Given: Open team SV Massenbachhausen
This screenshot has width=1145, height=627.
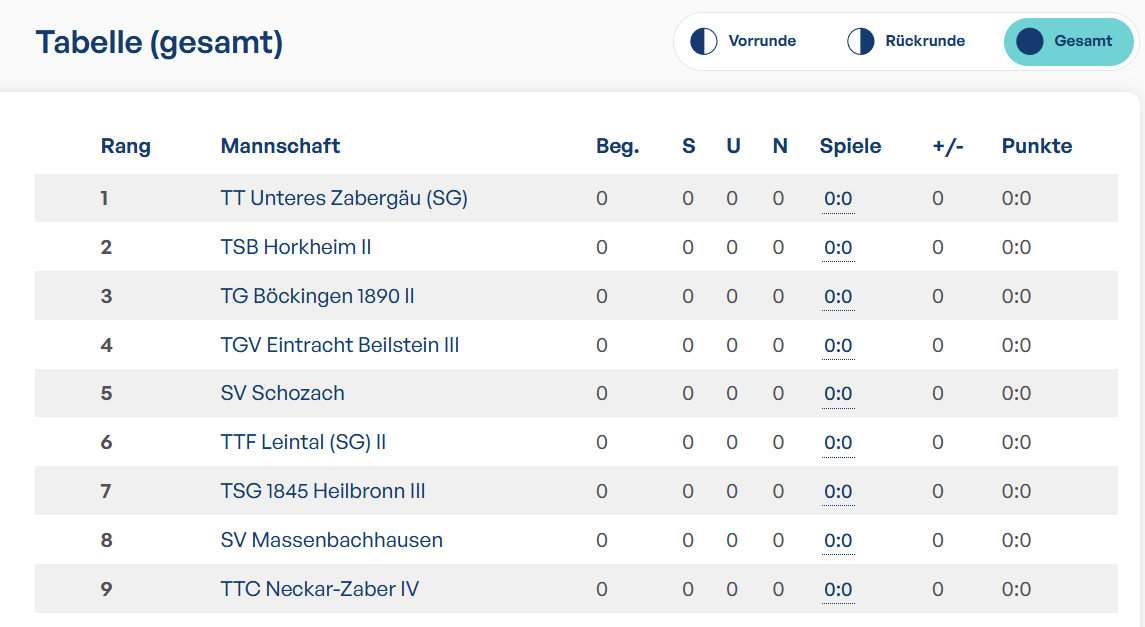Looking at the screenshot, I should click(x=332, y=540).
